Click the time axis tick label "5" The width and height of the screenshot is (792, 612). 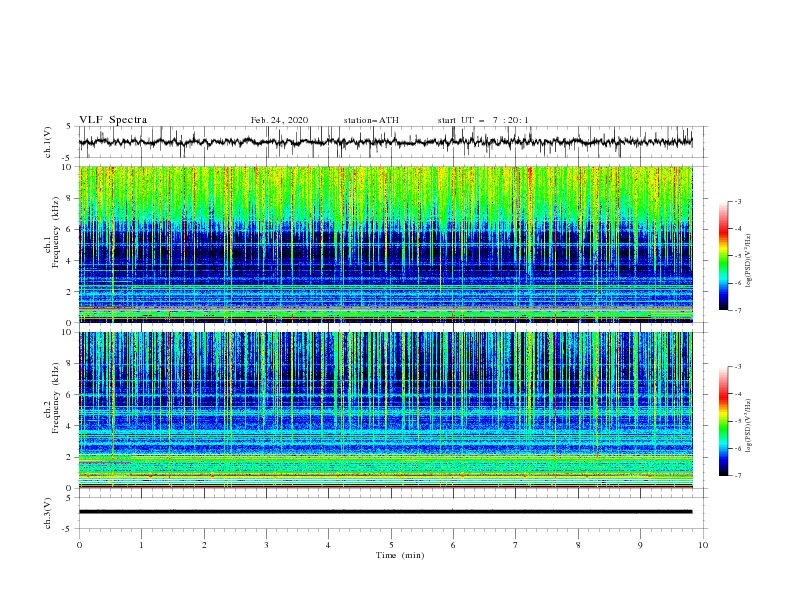click(x=391, y=545)
